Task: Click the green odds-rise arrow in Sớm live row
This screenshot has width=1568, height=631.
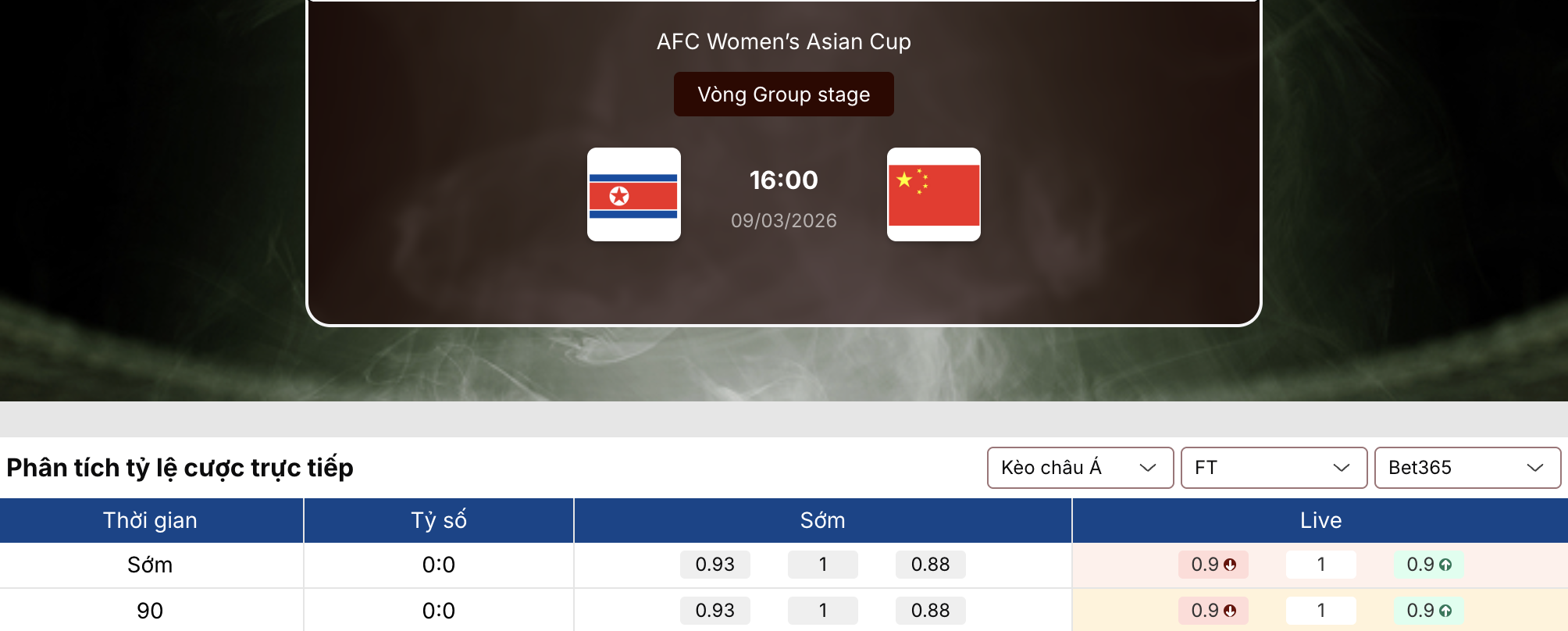Action: (x=1445, y=565)
